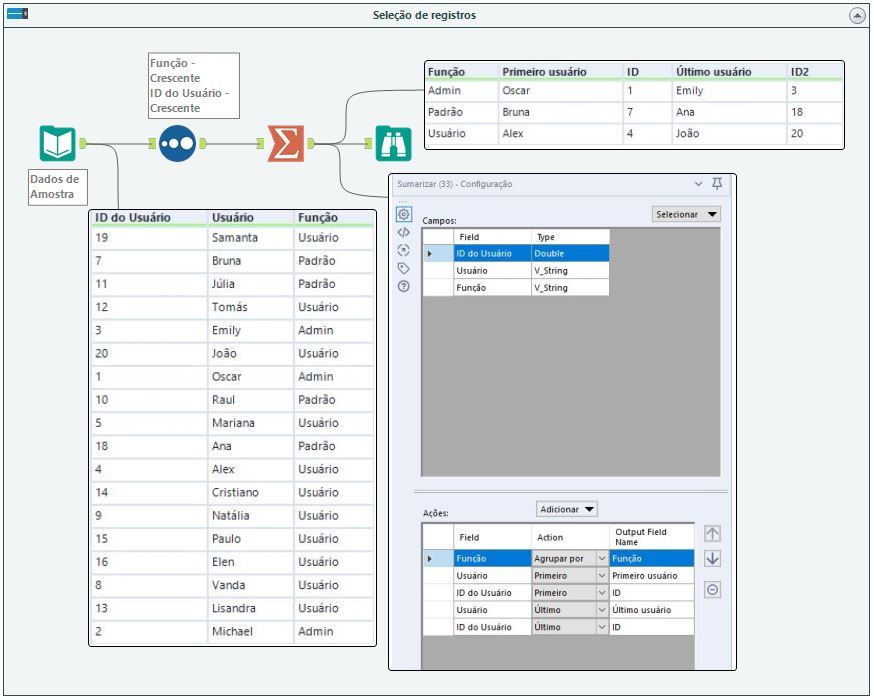874x700 pixels.
Task: Open the Adicionar dropdown menu
Action: tap(567, 509)
